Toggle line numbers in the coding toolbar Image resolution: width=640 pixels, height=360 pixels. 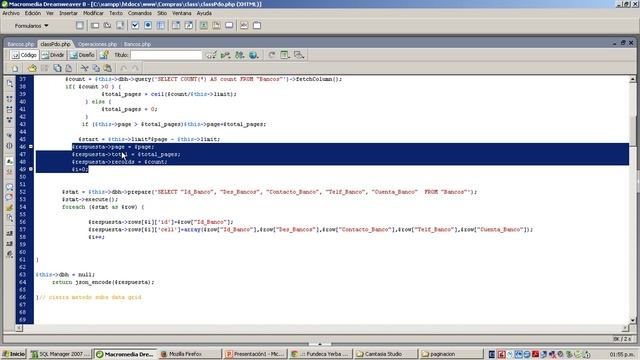point(9,161)
